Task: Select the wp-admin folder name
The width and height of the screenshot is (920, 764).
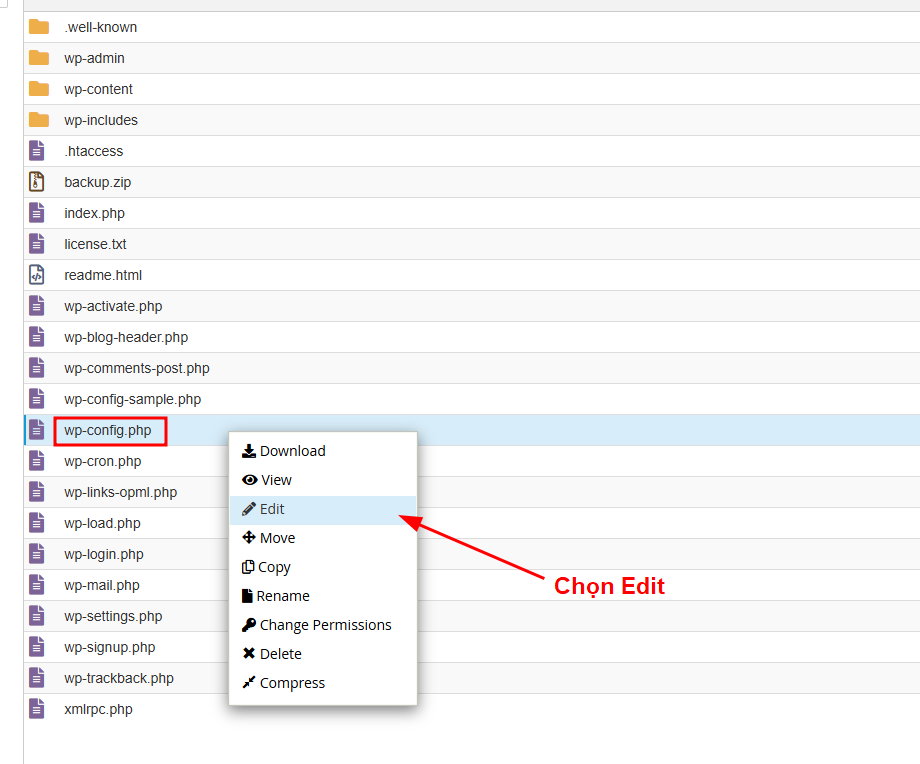Action: click(94, 59)
